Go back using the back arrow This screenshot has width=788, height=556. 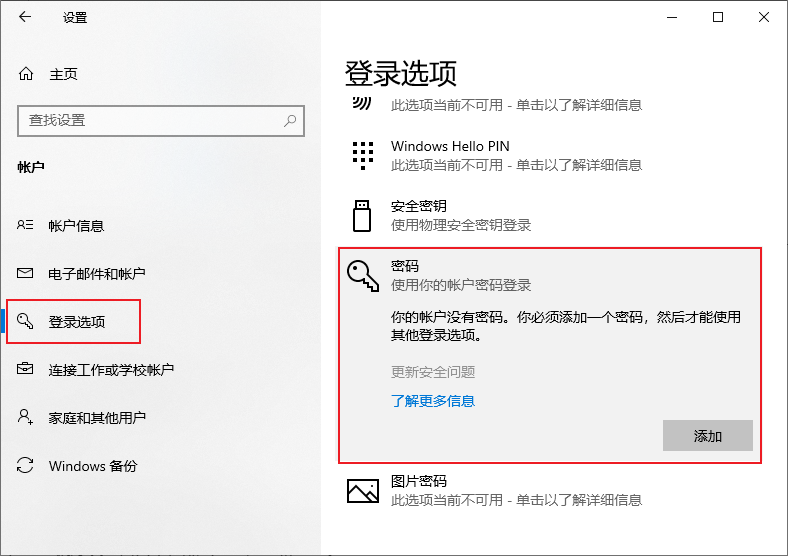tap(25, 17)
